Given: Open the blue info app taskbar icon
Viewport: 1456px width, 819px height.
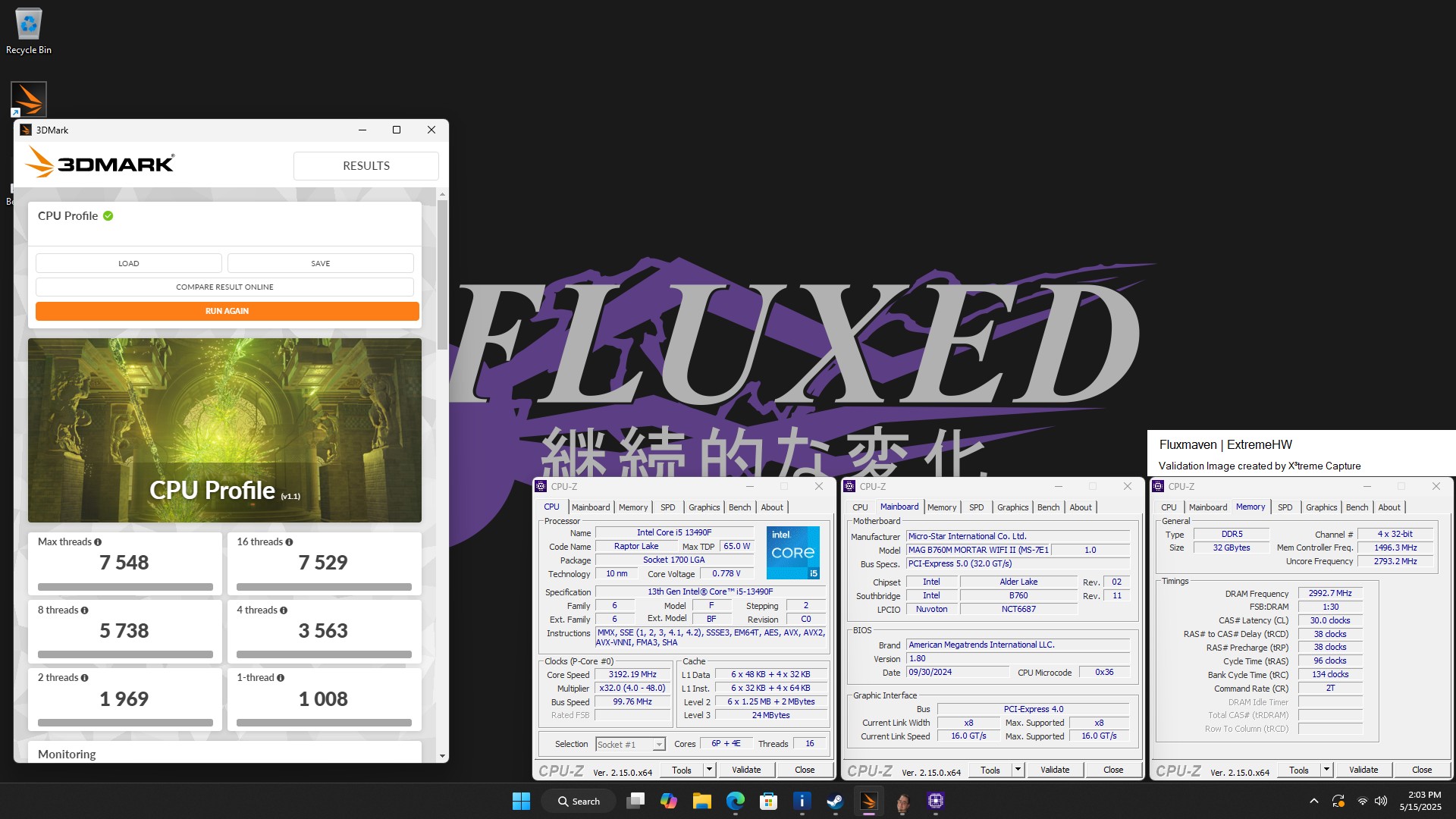Looking at the screenshot, I should pos(802,801).
